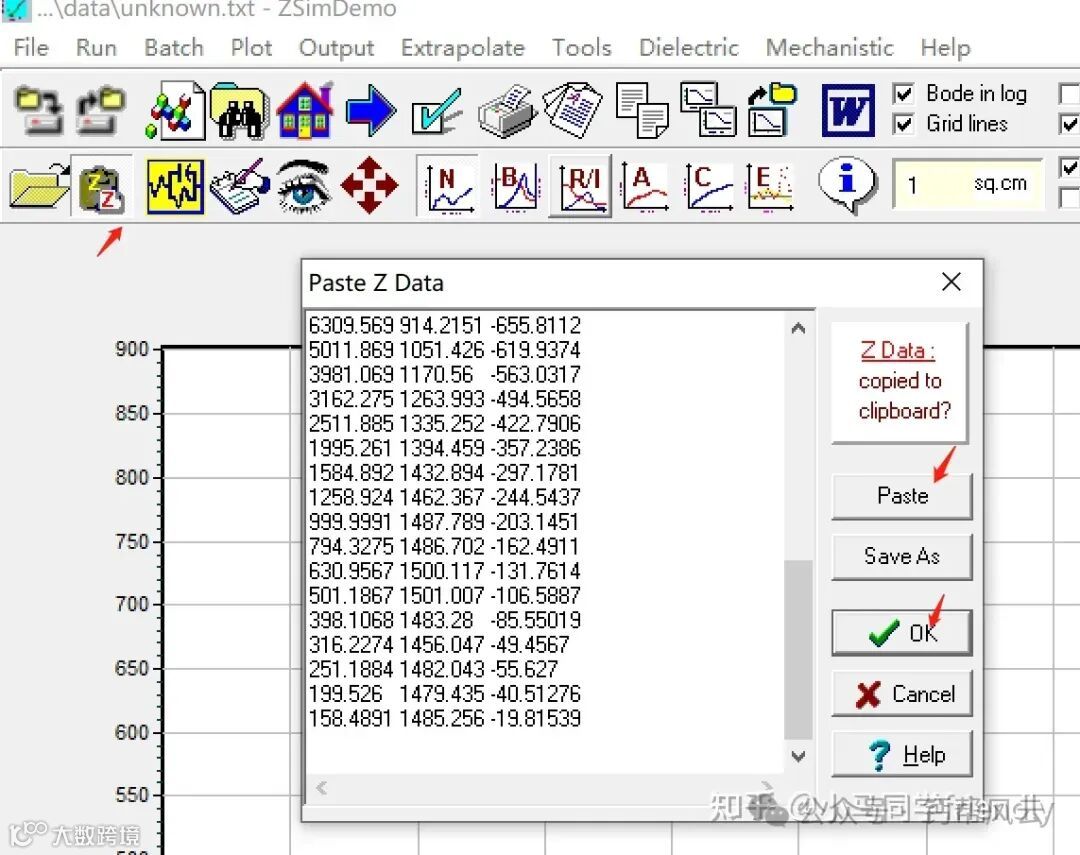Open the Batch menu
Screen dimensions: 1080x855
click(x=174, y=48)
